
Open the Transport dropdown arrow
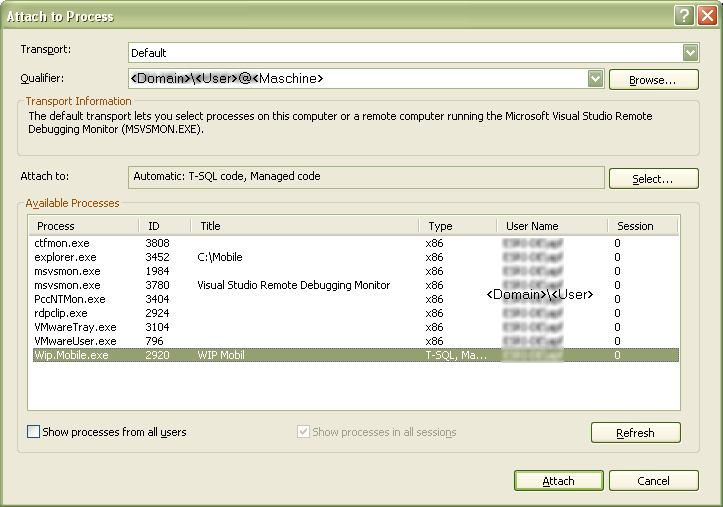tap(690, 53)
